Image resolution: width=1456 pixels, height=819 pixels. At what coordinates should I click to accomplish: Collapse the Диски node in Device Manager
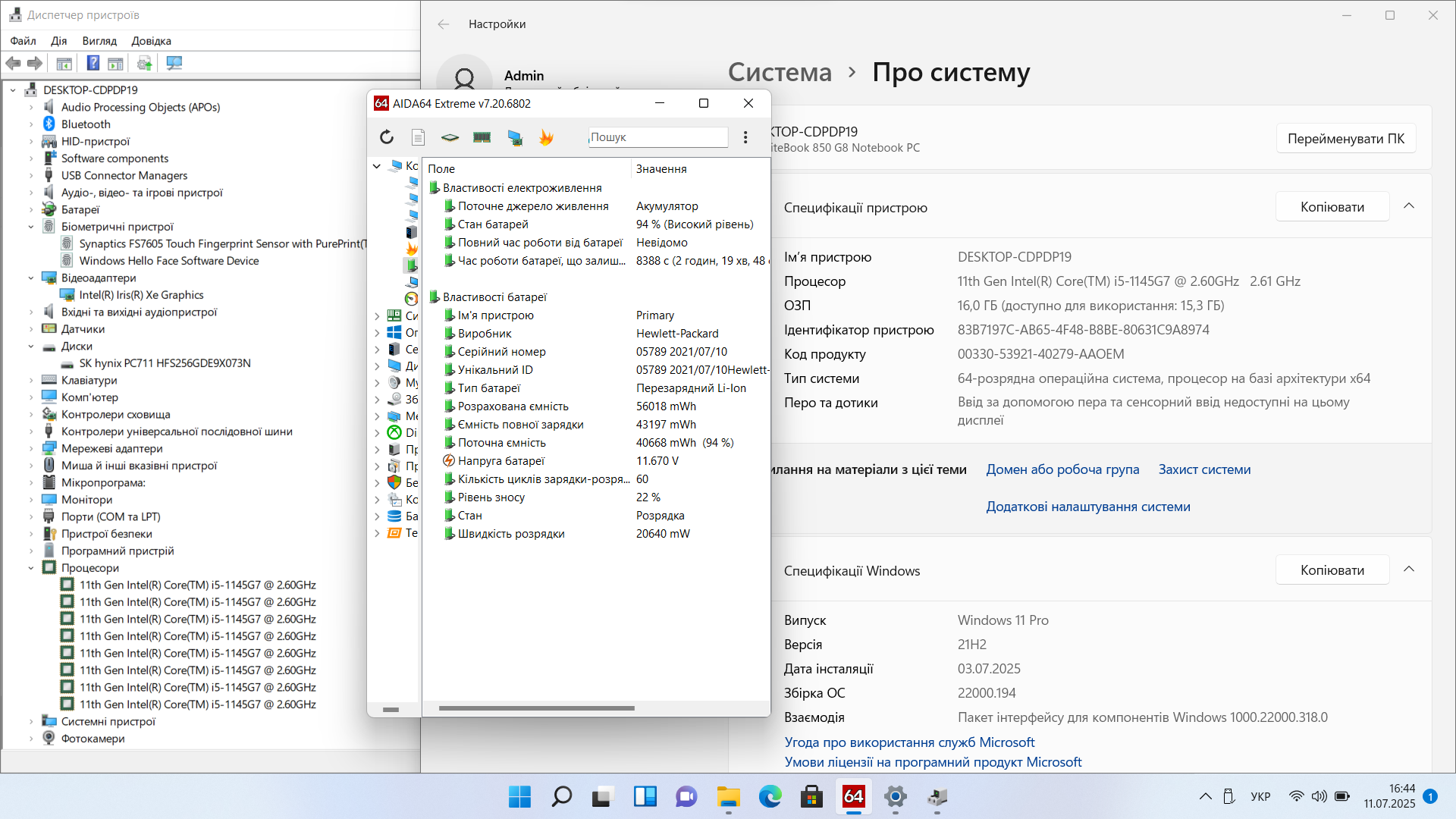click(x=31, y=347)
